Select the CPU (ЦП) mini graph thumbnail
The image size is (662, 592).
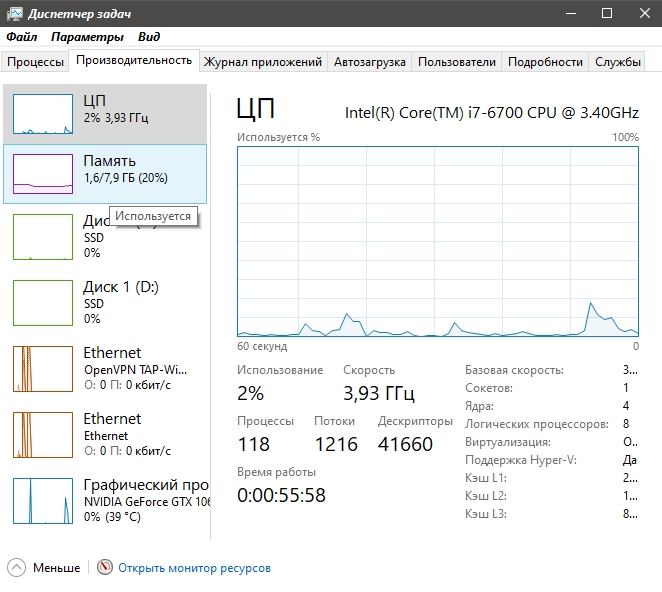pyautogui.click(x=42, y=114)
